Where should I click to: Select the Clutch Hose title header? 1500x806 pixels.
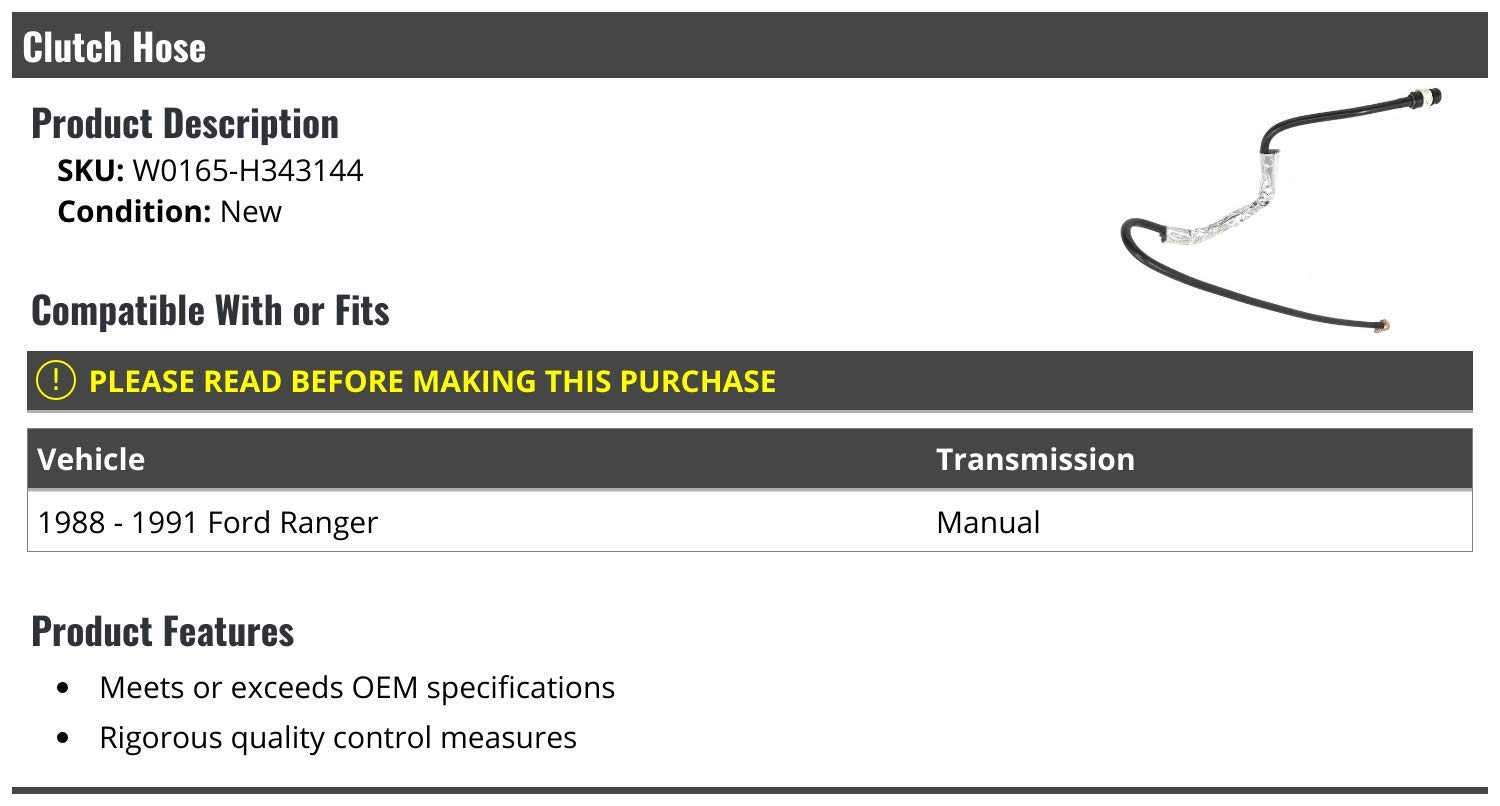click(x=114, y=47)
